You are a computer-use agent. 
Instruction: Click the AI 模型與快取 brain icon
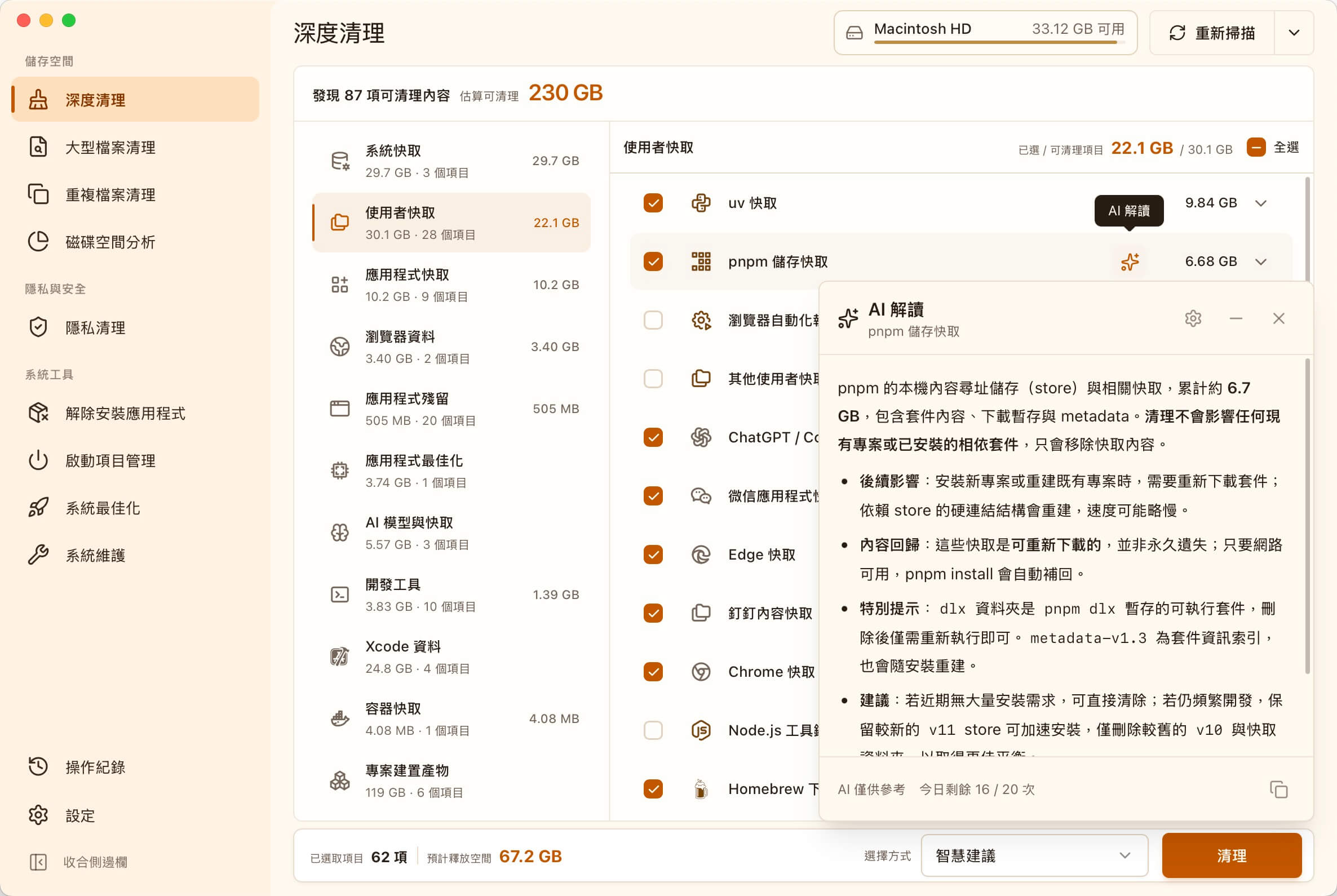point(340,533)
